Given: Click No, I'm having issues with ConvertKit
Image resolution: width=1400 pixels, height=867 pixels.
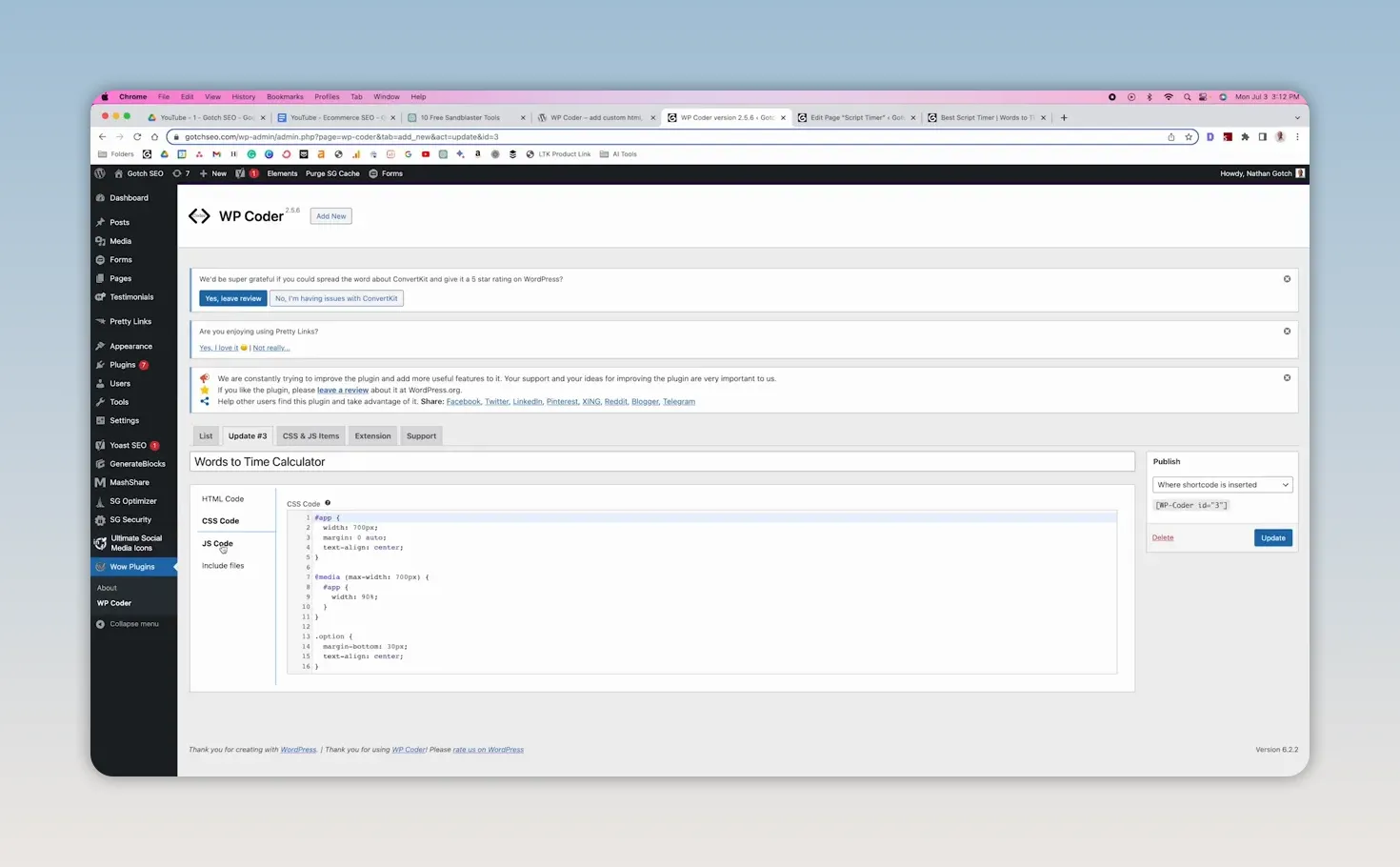Looking at the screenshot, I should coord(336,298).
